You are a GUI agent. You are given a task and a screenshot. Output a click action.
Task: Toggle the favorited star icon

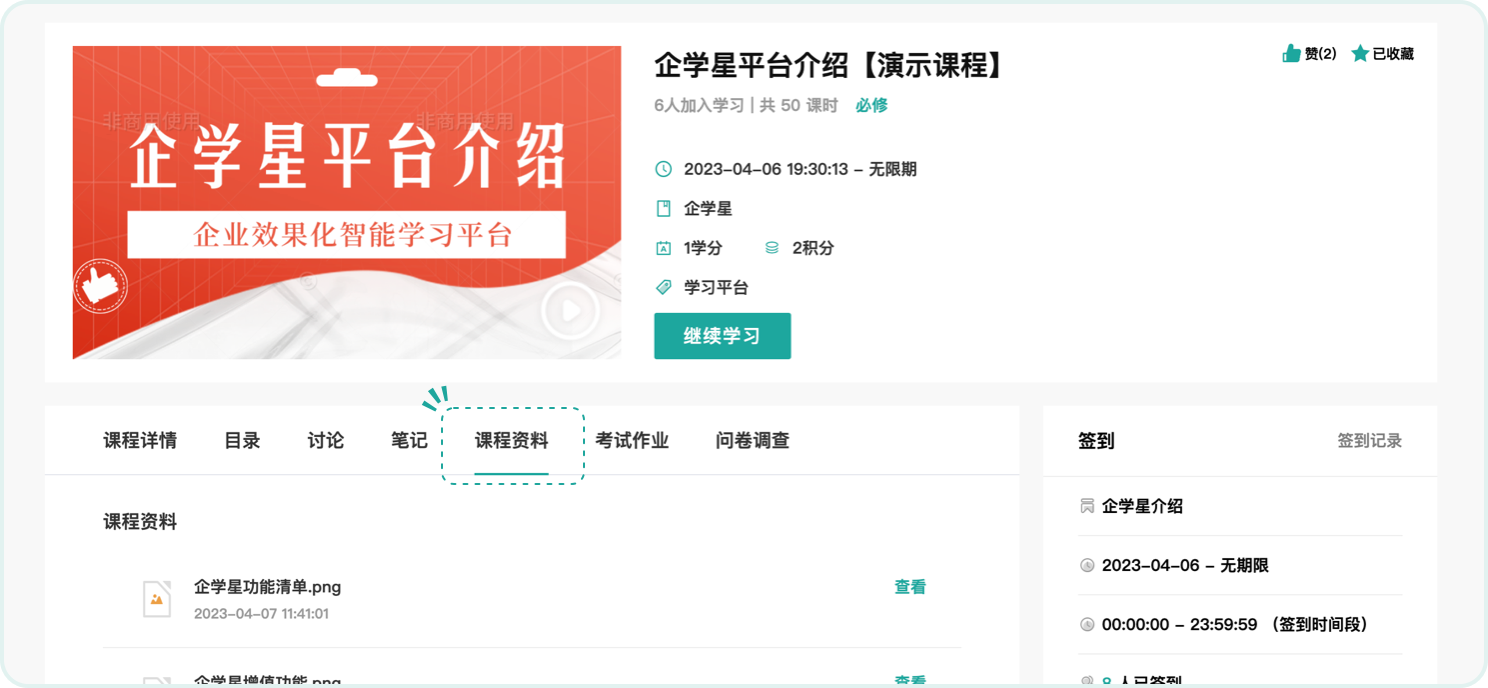1360,54
